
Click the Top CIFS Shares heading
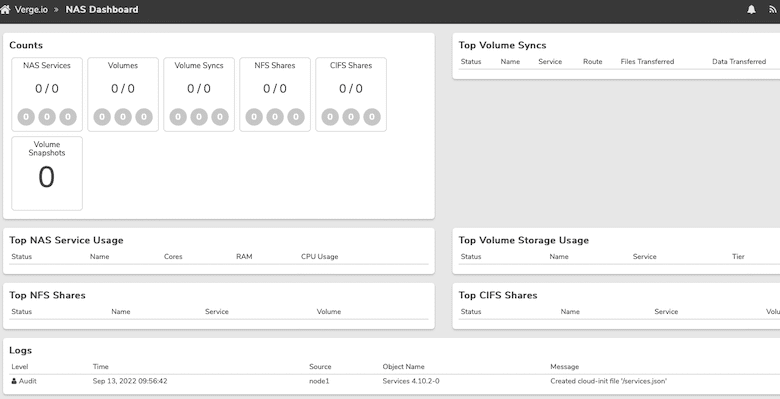pyautogui.click(x=498, y=296)
